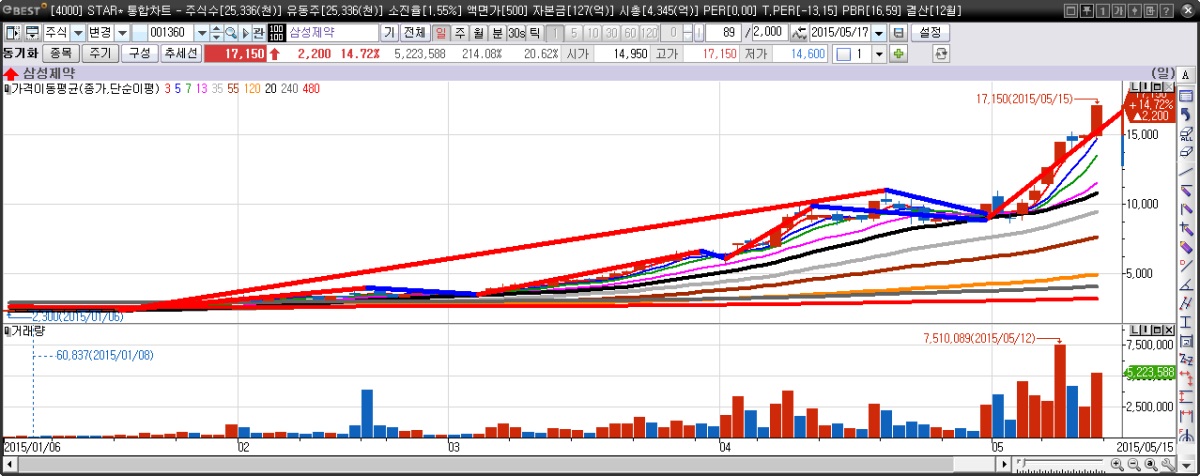Click the 설정 settings button

pyautogui.click(x=930, y=32)
